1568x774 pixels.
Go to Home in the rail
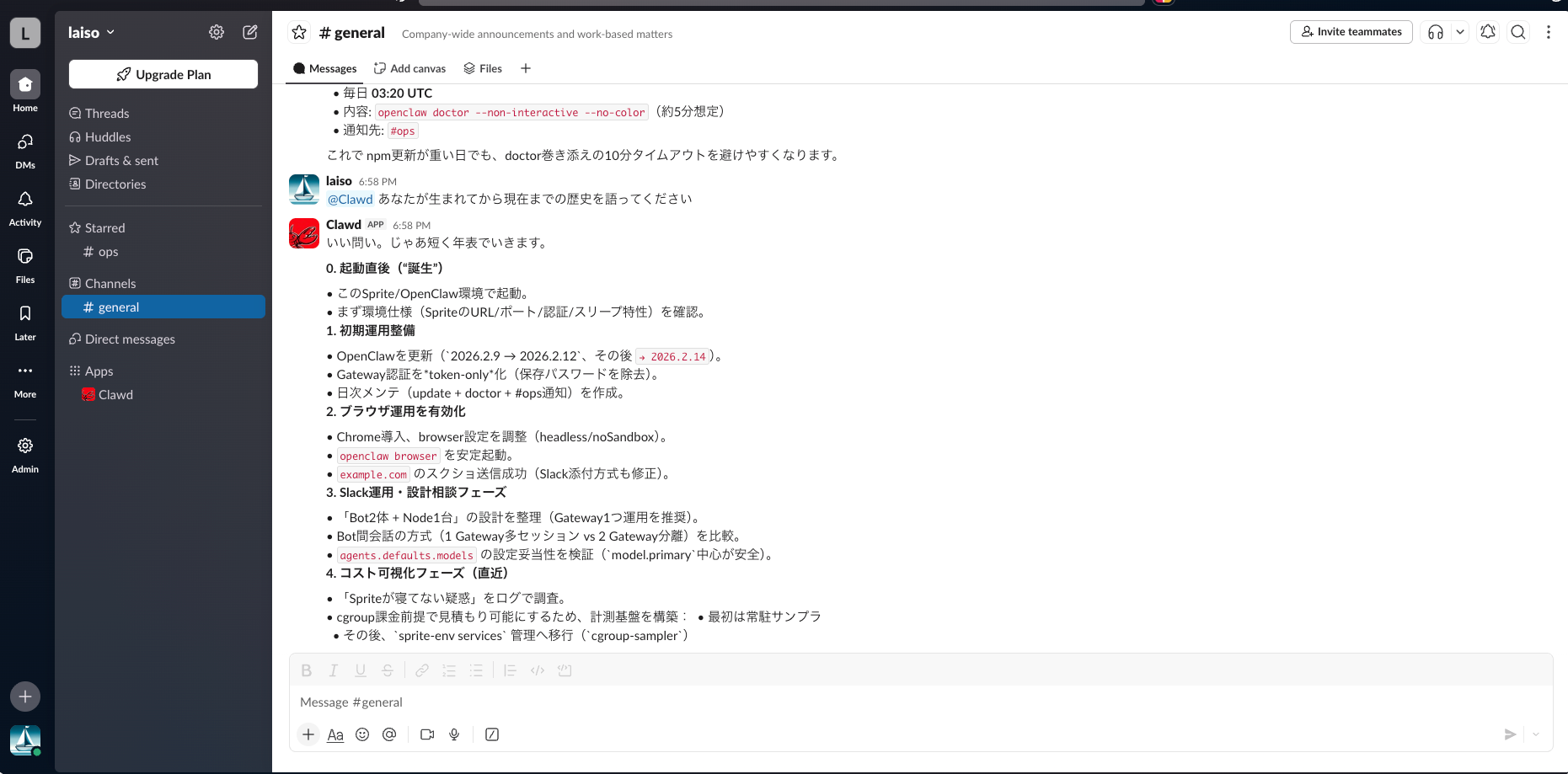tap(25, 91)
